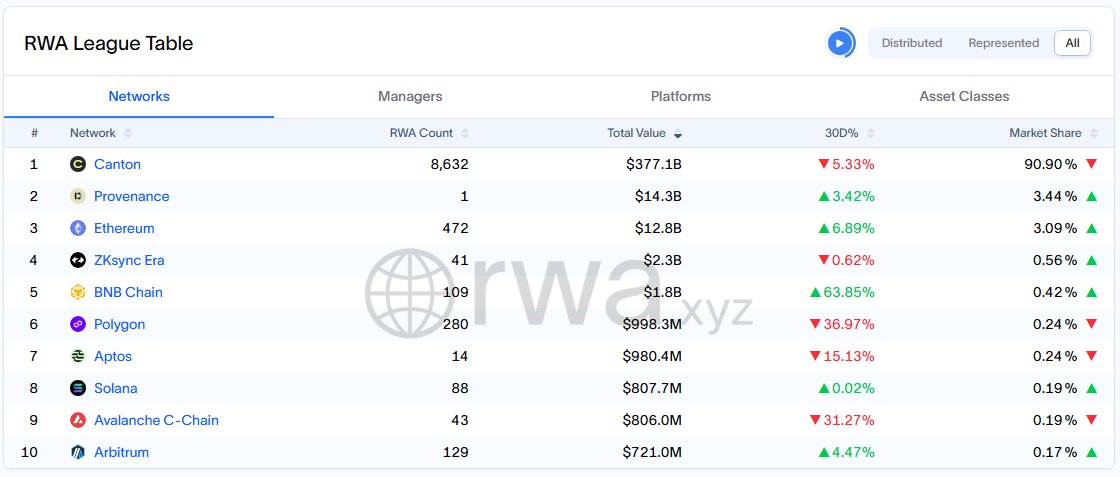Click Polygon's 280 RWA count
Image resolution: width=1120 pixels, height=477 pixels.
(455, 324)
